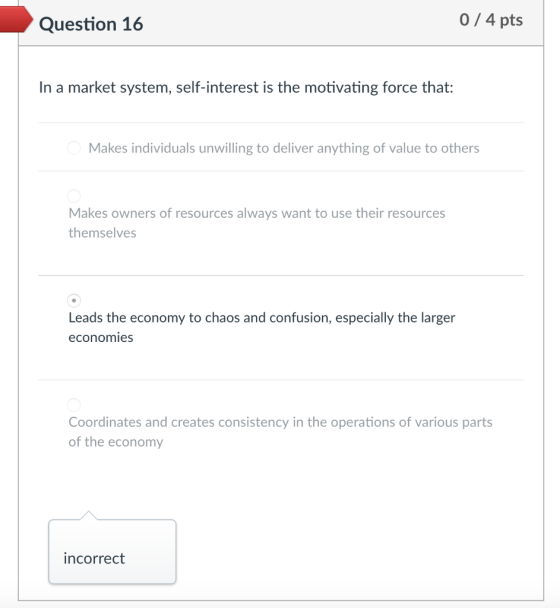Click 'of the economy' in the last answer
This screenshot has width=560, height=608.
coord(116,442)
